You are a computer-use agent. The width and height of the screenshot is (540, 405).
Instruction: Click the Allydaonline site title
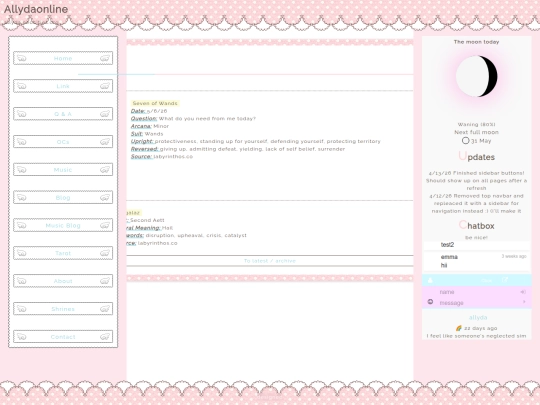(x=36, y=9)
